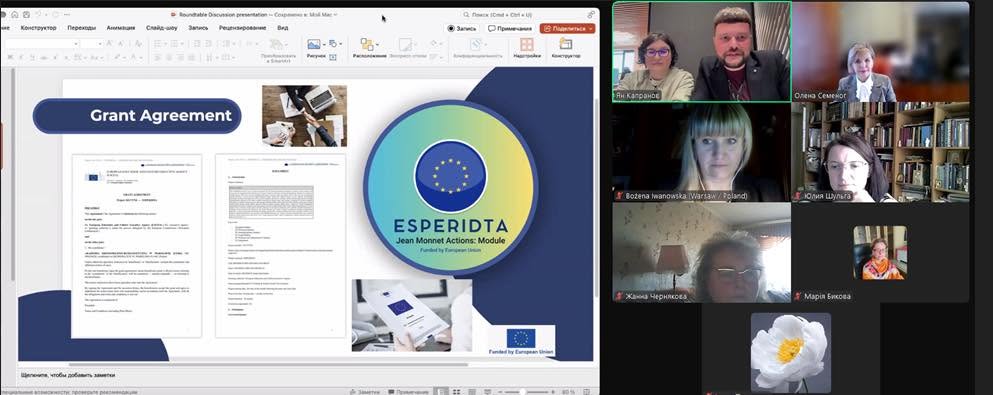993x395 pixels.
Task: Expand the Рисунок dropdown arrow
Action: 324,44
